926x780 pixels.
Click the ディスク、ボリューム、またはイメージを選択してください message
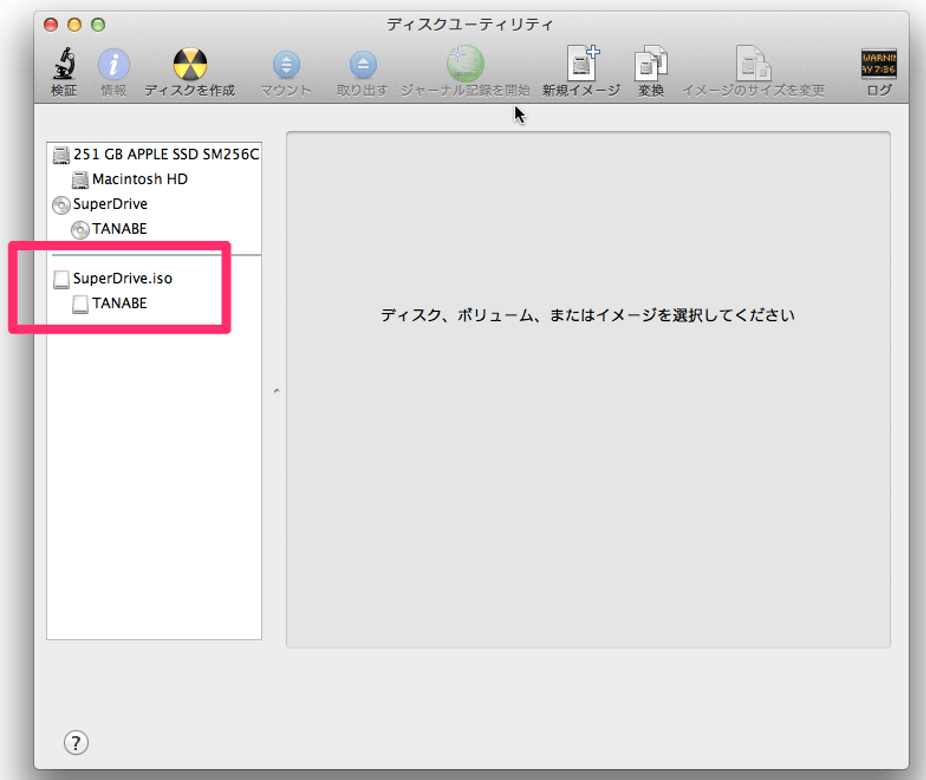pyautogui.click(x=588, y=315)
